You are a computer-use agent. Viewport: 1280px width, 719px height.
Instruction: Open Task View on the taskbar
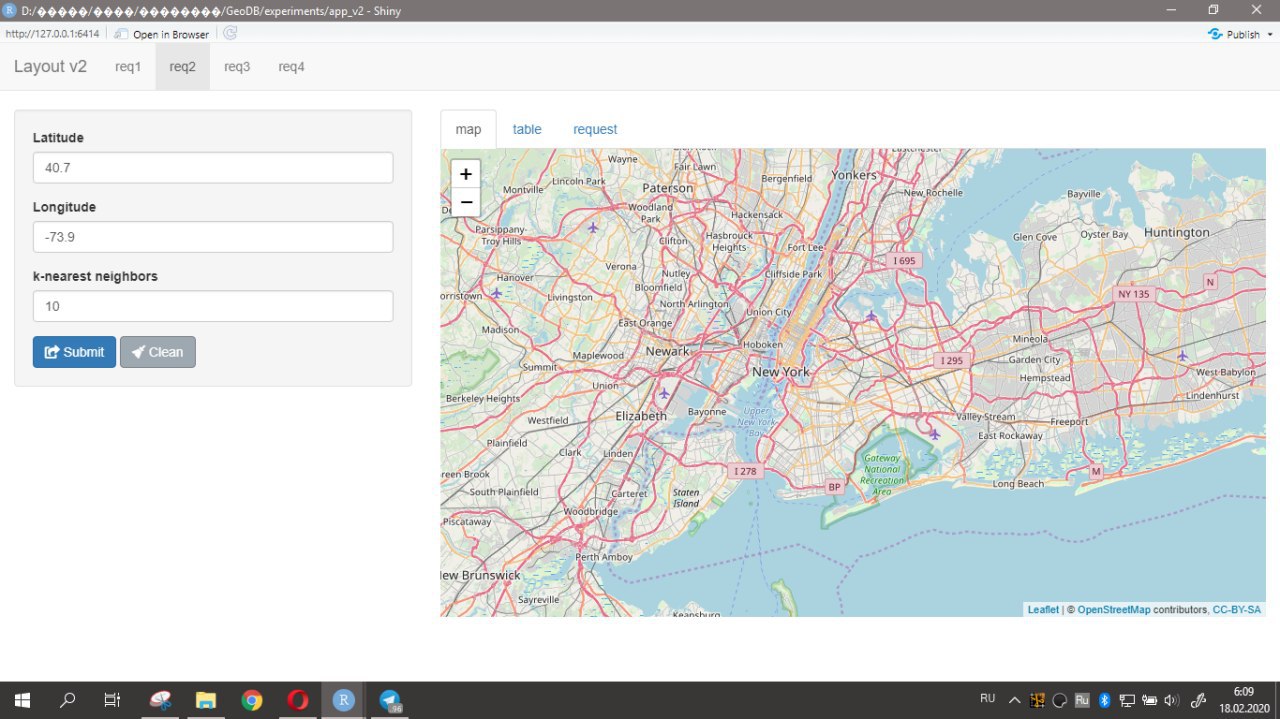[112, 700]
